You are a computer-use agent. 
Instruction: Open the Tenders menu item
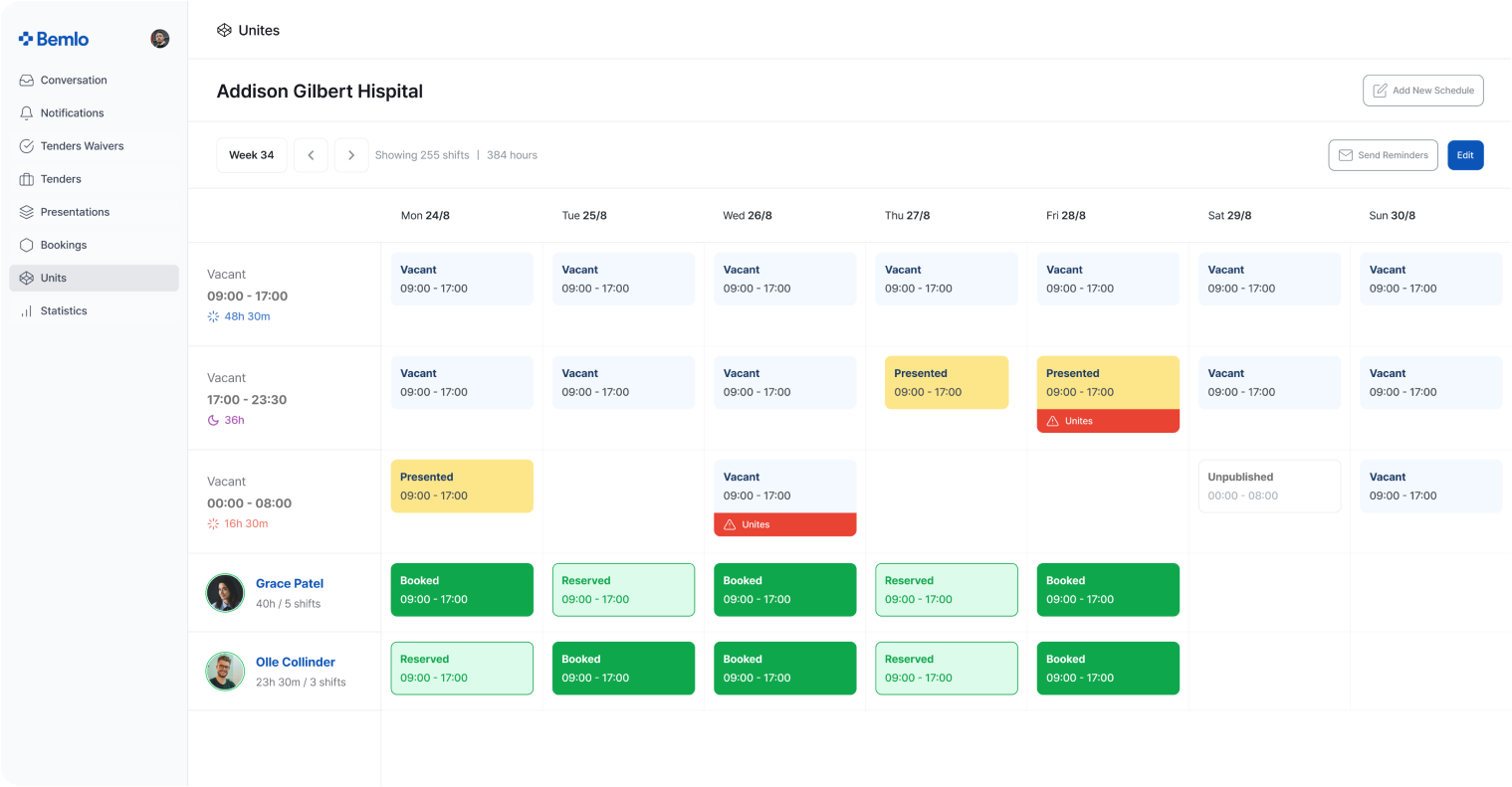61,179
